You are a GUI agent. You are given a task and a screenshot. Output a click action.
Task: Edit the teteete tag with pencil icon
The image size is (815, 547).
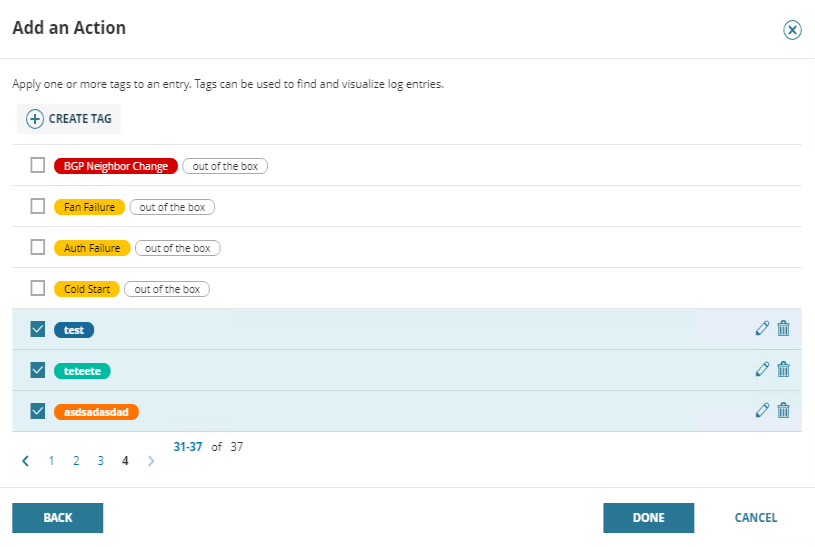762,369
